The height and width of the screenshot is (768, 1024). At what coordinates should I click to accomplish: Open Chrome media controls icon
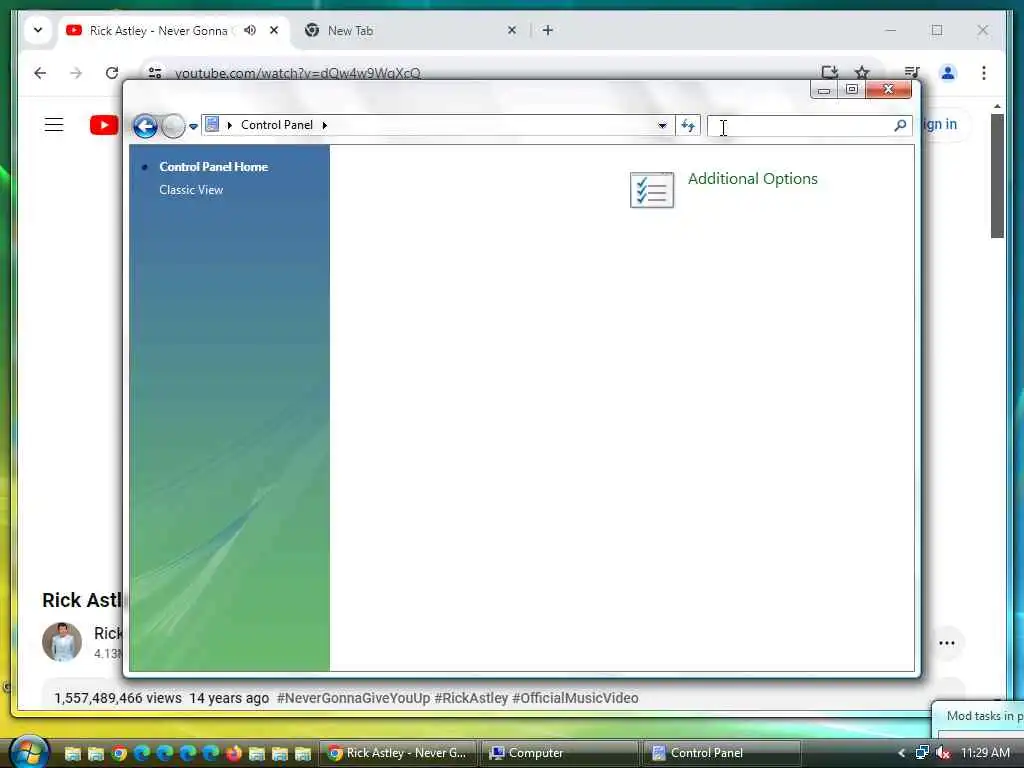pyautogui.click(x=912, y=72)
